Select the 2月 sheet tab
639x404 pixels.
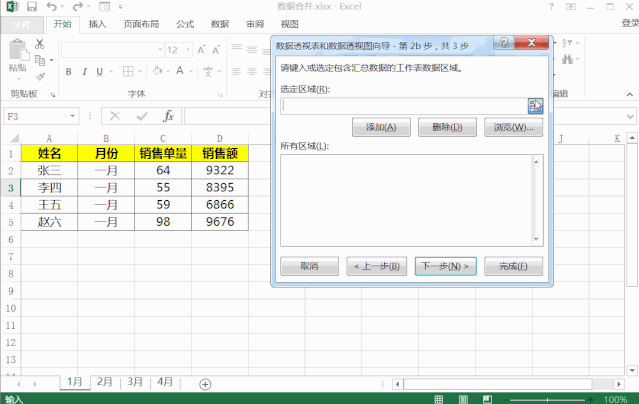[105, 382]
